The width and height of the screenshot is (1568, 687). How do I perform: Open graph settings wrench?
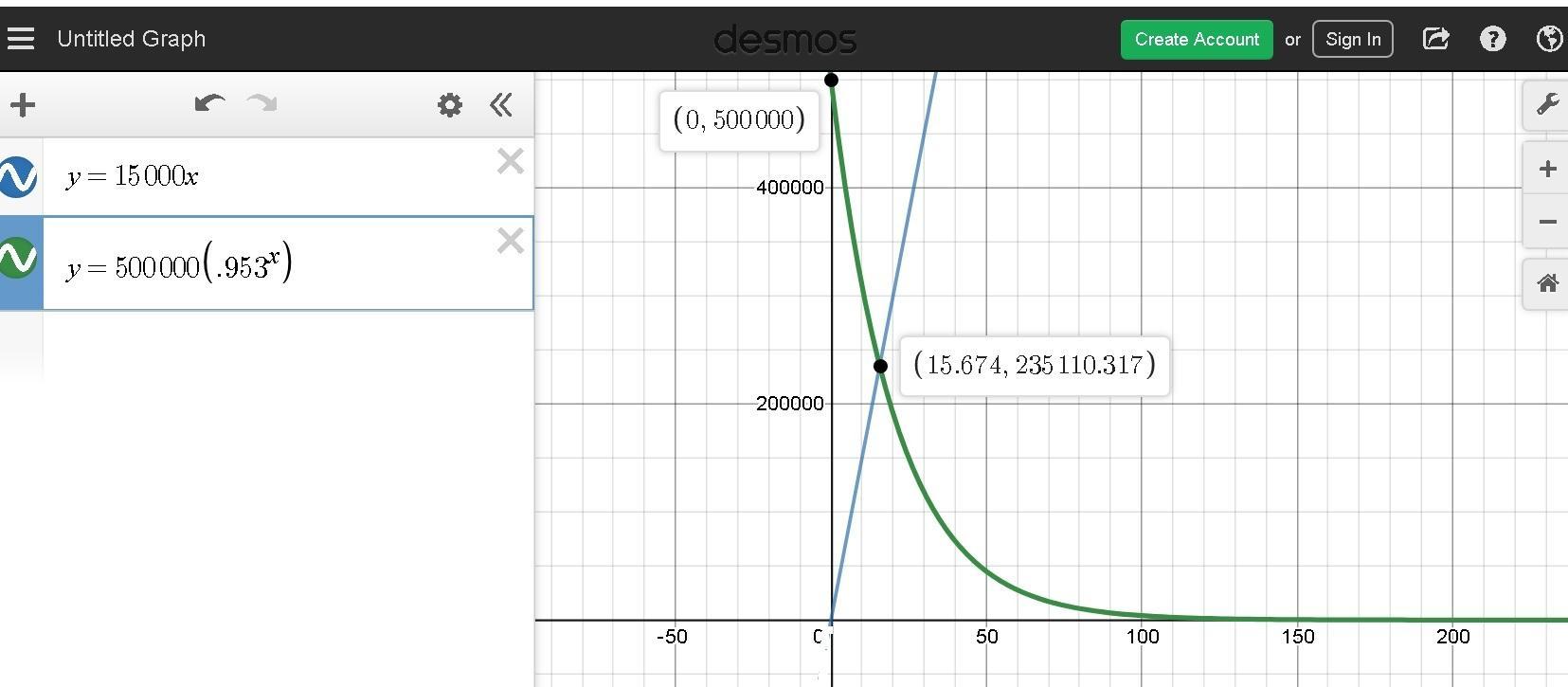(x=1547, y=103)
